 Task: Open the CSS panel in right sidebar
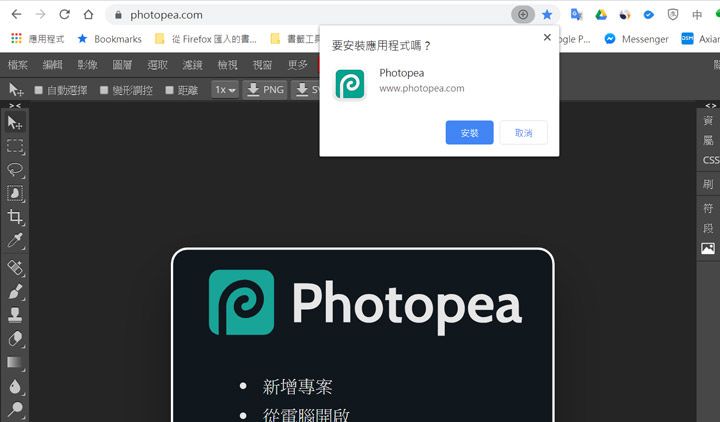(710, 160)
